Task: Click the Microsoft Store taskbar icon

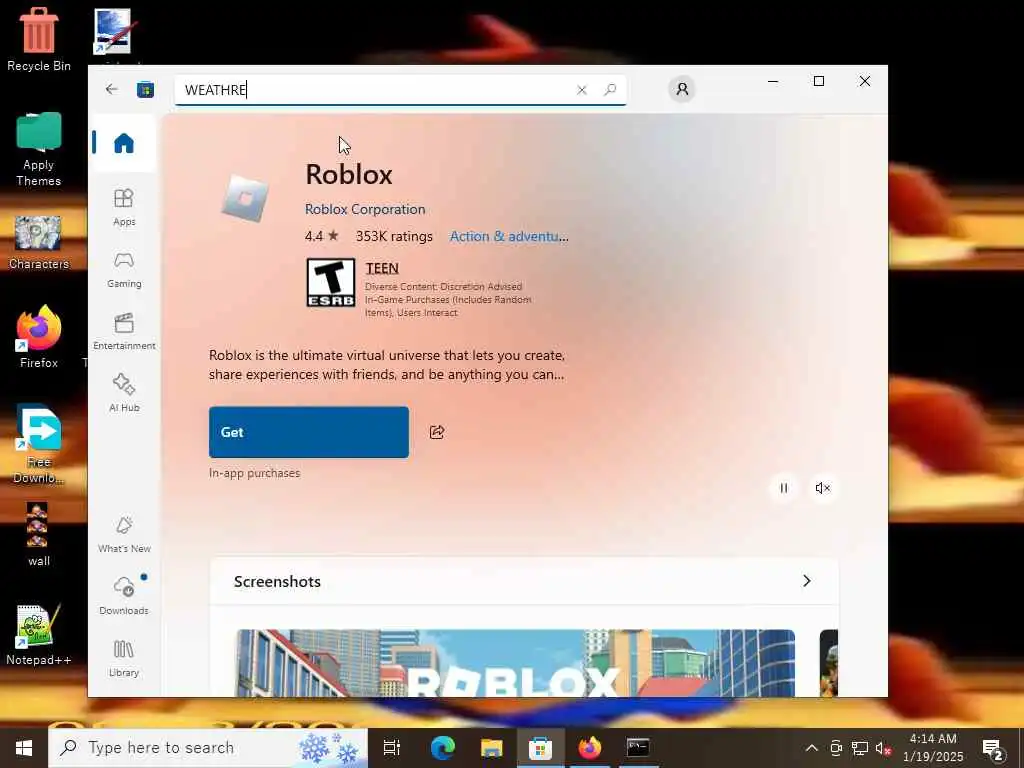Action: point(540,748)
